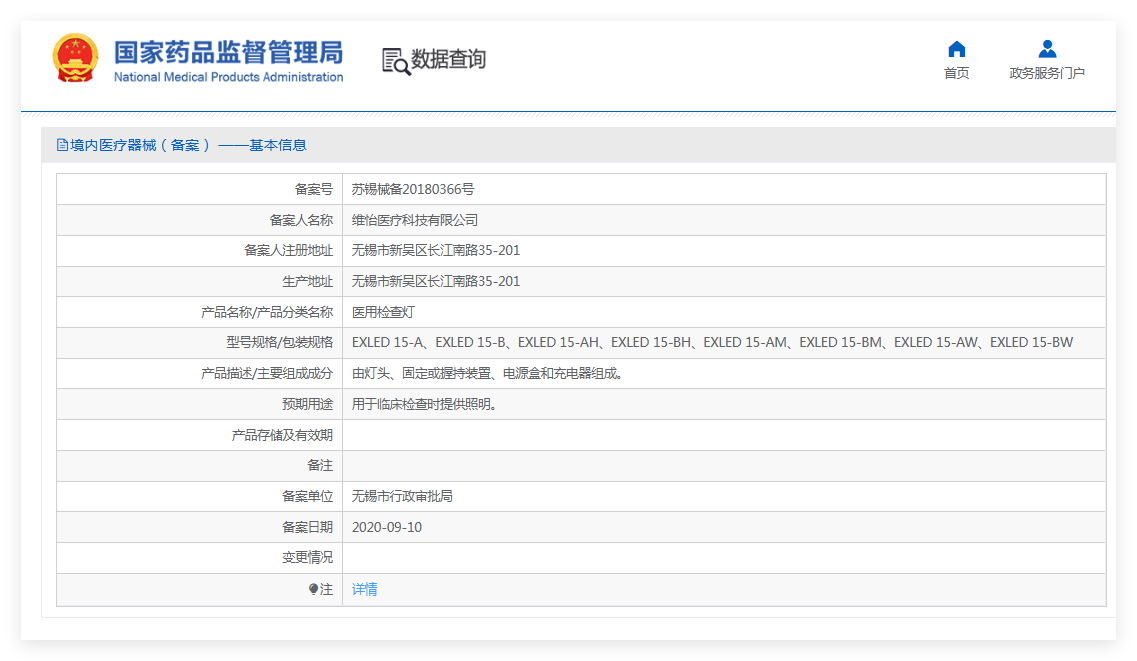Click the 生产地址 address value
The image size is (1137, 661).
436,281
